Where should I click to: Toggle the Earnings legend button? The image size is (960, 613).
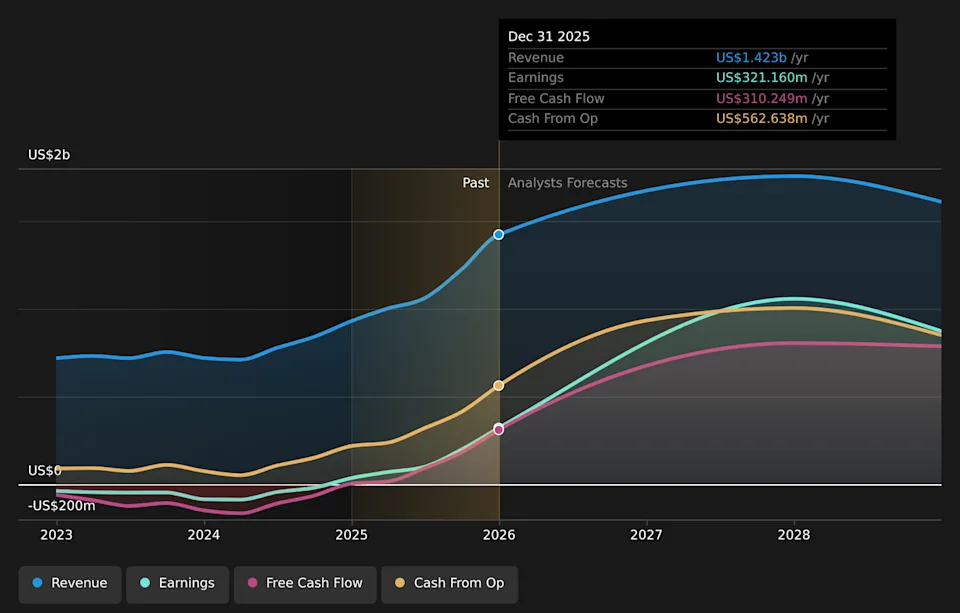tap(178, 584)
